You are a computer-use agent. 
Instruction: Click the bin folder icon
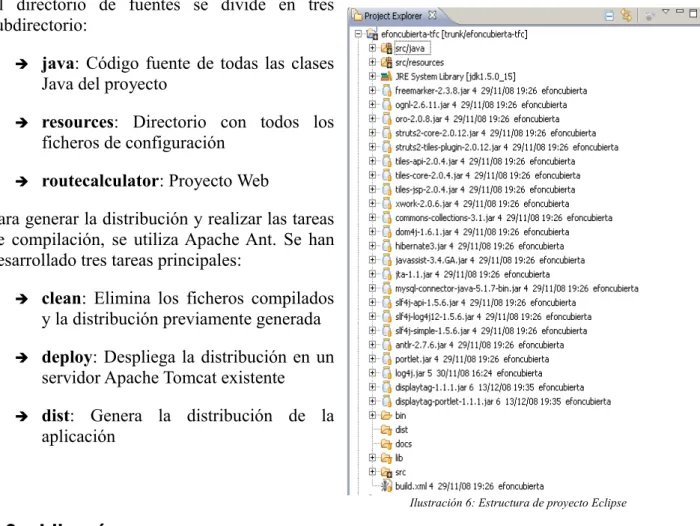tap(386, 416)
